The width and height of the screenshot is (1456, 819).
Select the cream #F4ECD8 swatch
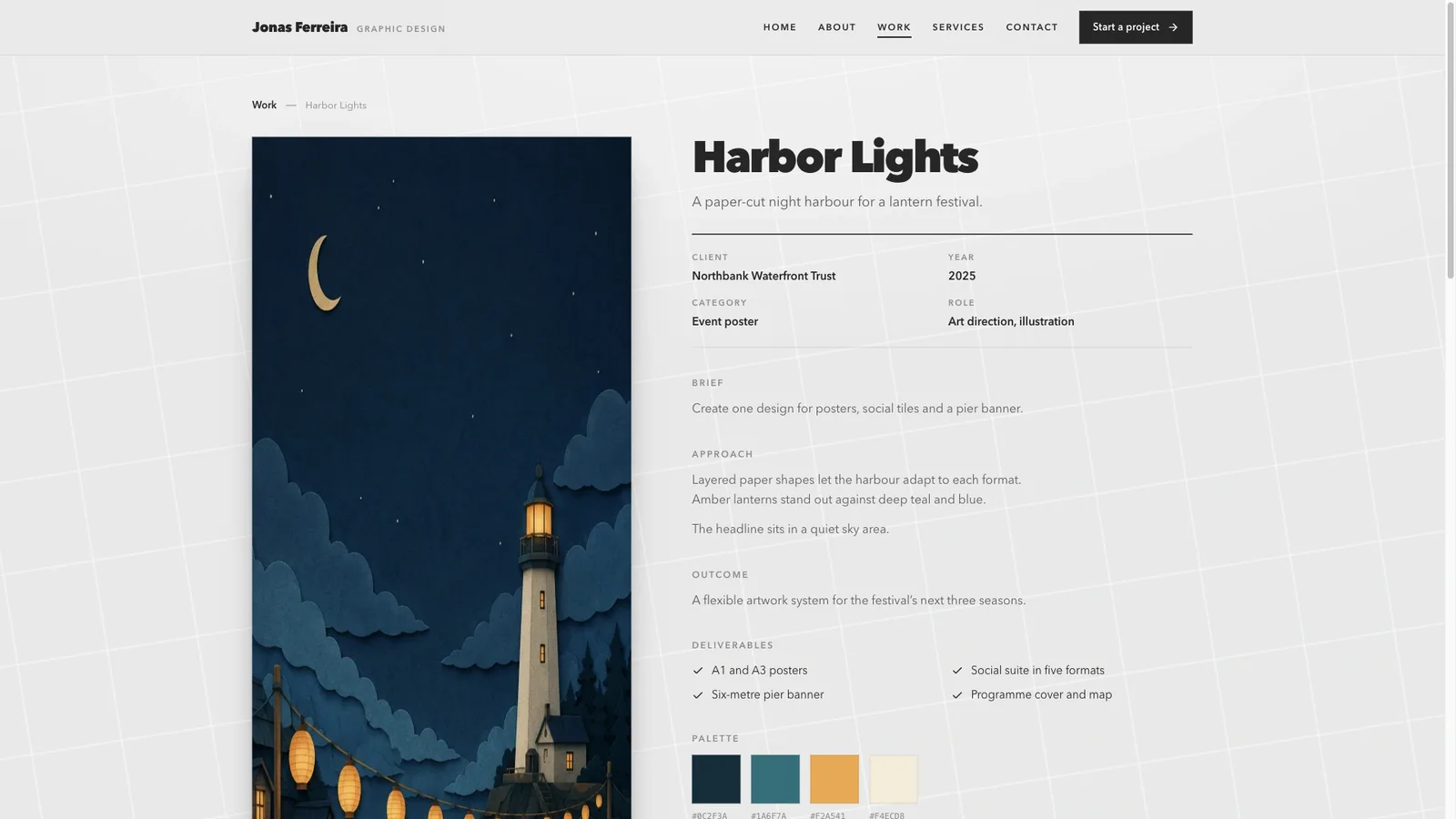[894, 779]
